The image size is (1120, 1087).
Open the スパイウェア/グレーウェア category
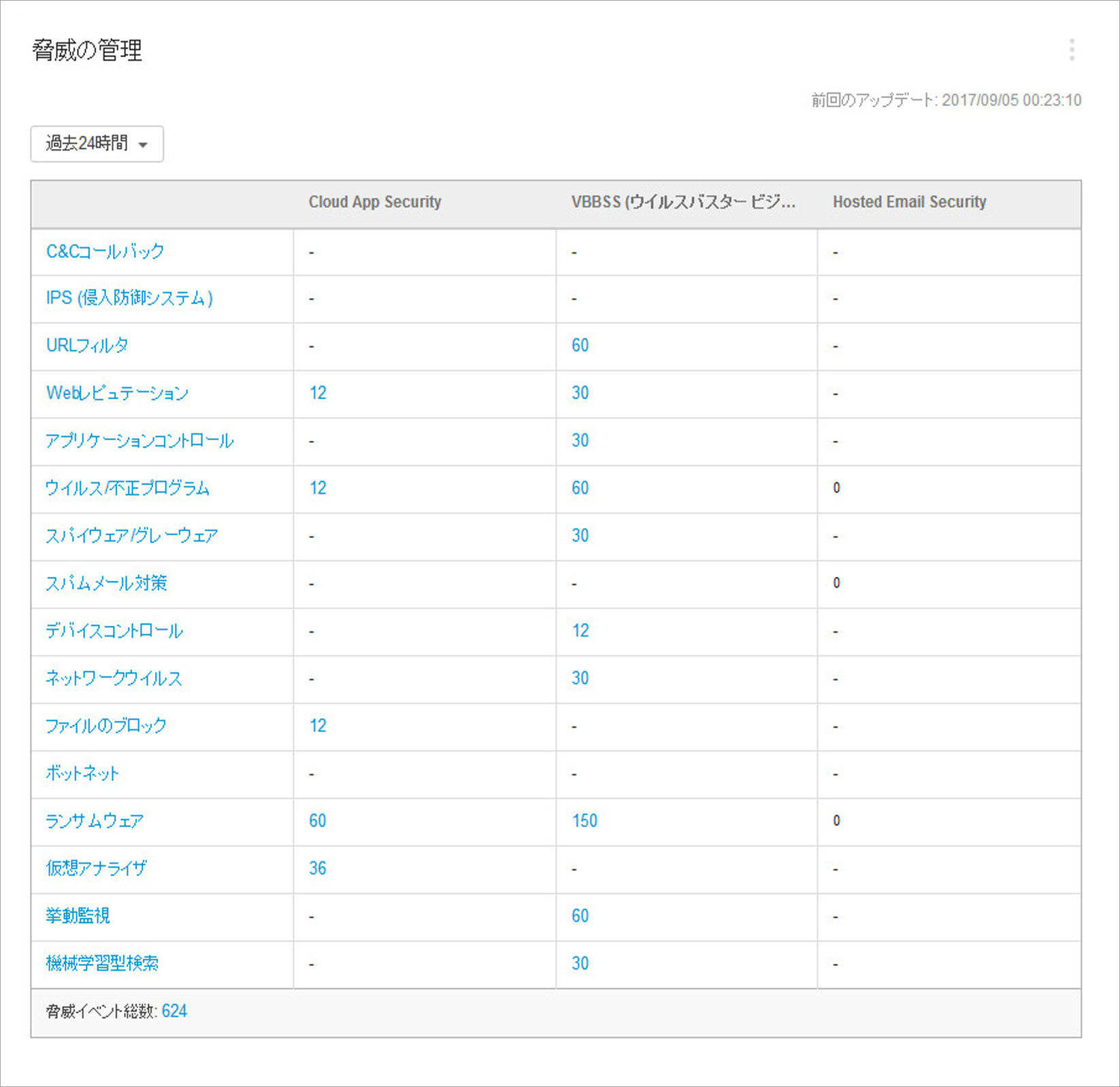coord(131,536)
